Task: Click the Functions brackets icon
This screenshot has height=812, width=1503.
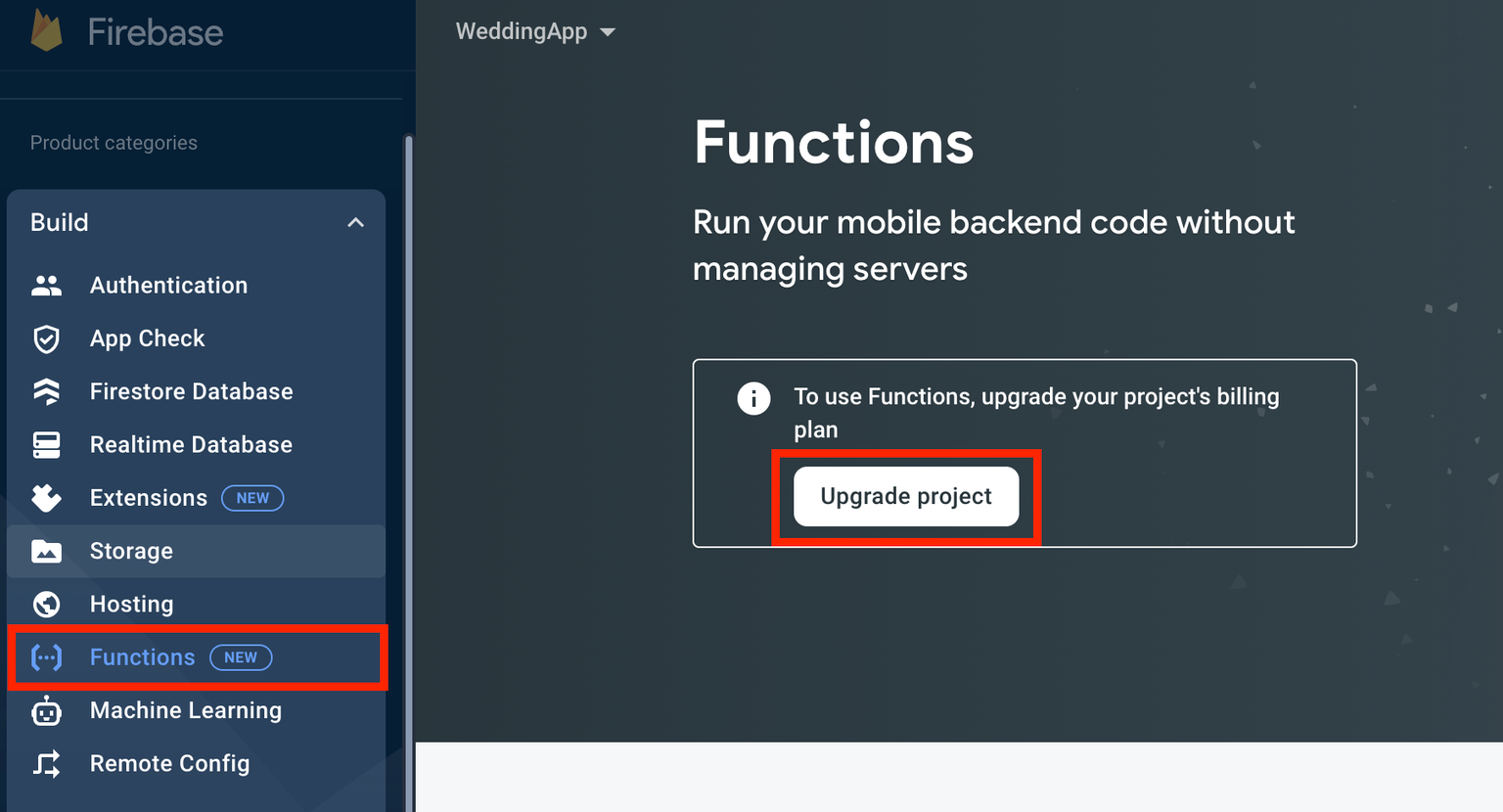Action: (x=46, y=657)
